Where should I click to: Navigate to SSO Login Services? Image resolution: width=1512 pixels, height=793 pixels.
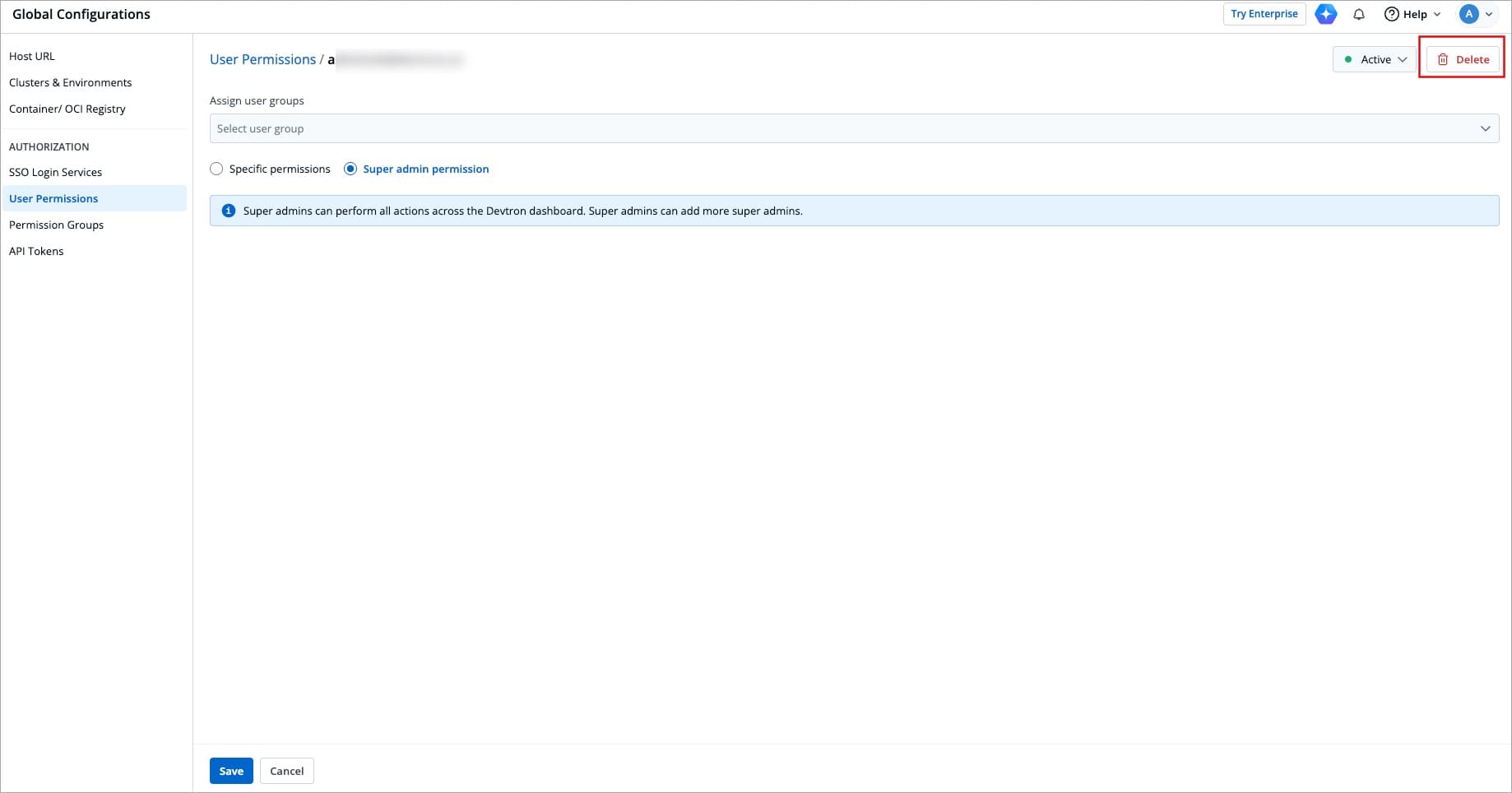coord(55,172)
